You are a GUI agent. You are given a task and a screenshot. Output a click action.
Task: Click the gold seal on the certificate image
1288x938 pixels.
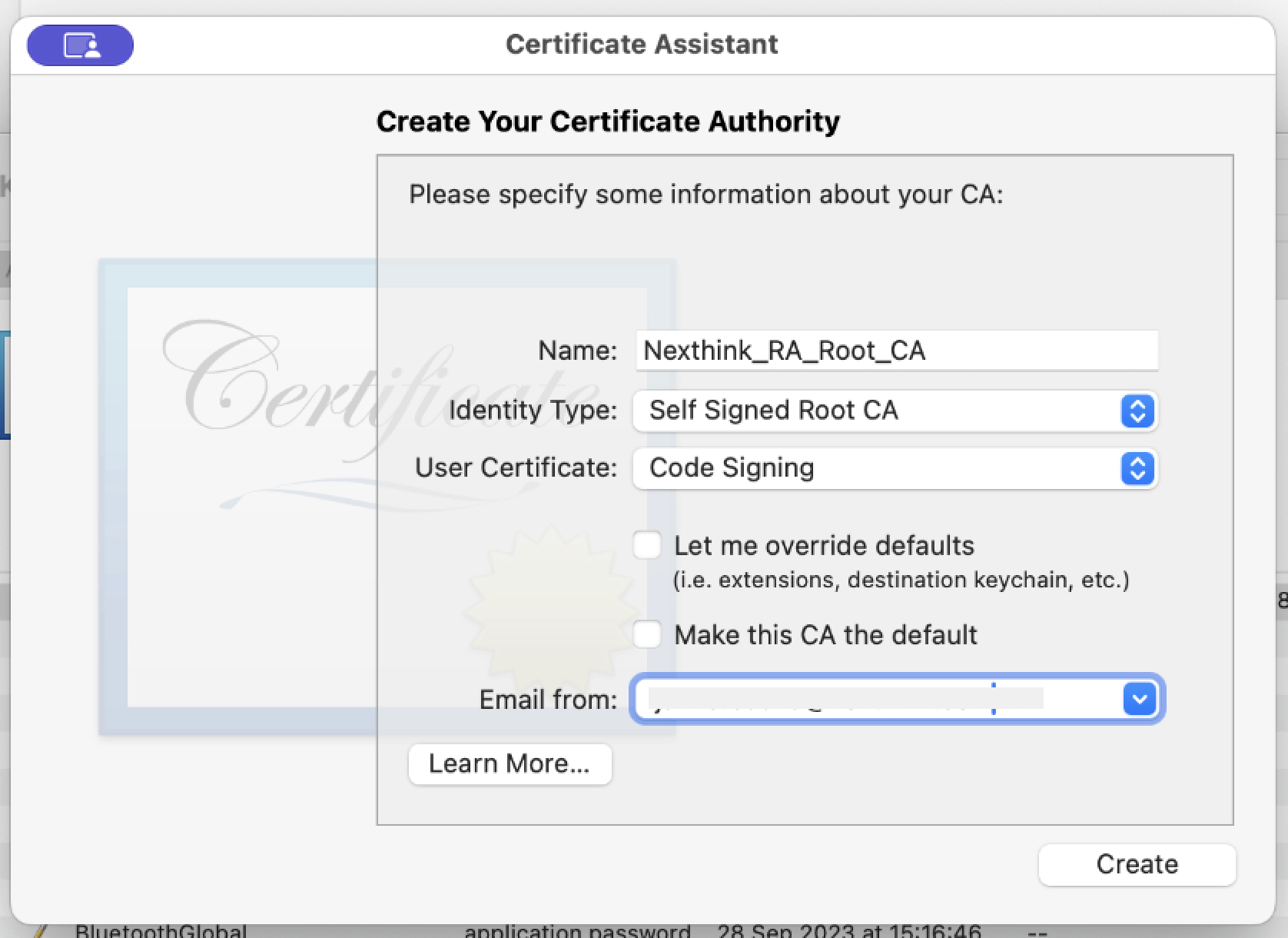pyautogui.click(x=550, y=607)
